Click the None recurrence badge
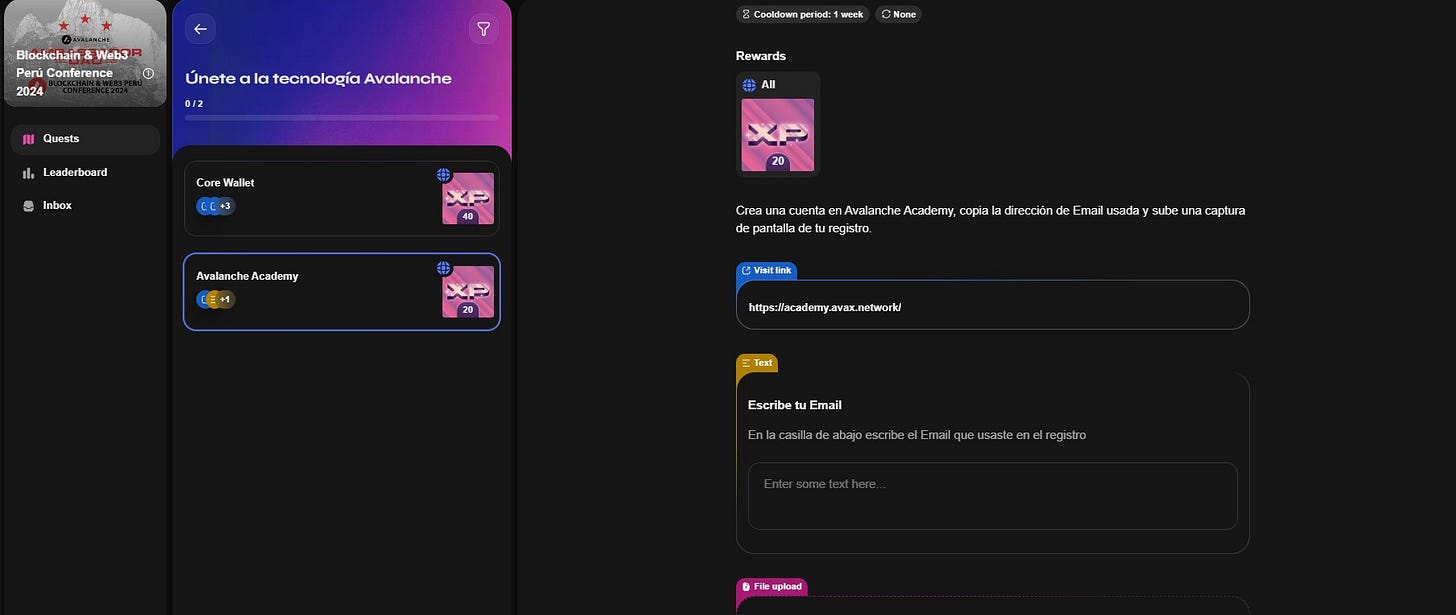 click(x=898, y=14)
